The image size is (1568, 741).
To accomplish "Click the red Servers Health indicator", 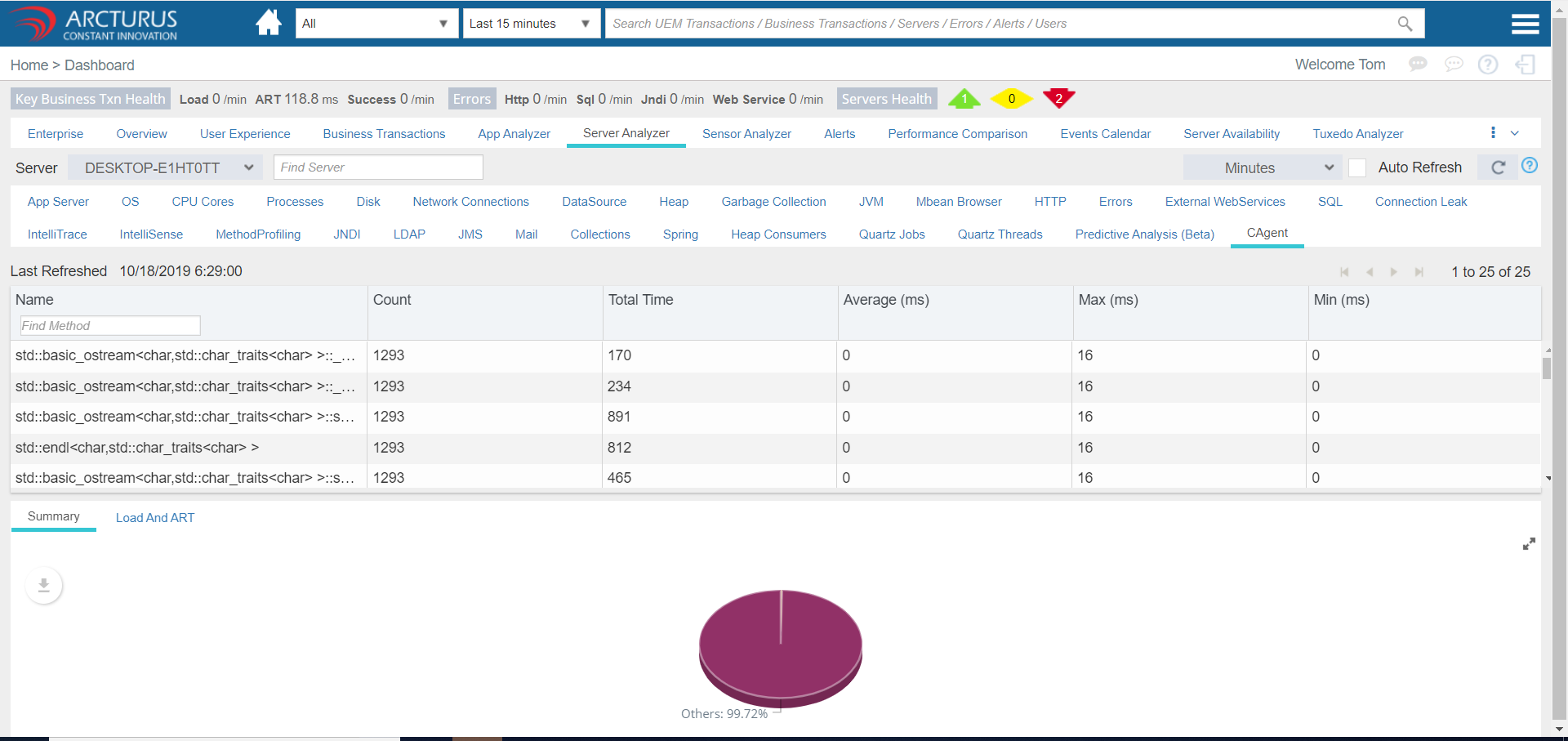I will click(x=1058, y=99).
